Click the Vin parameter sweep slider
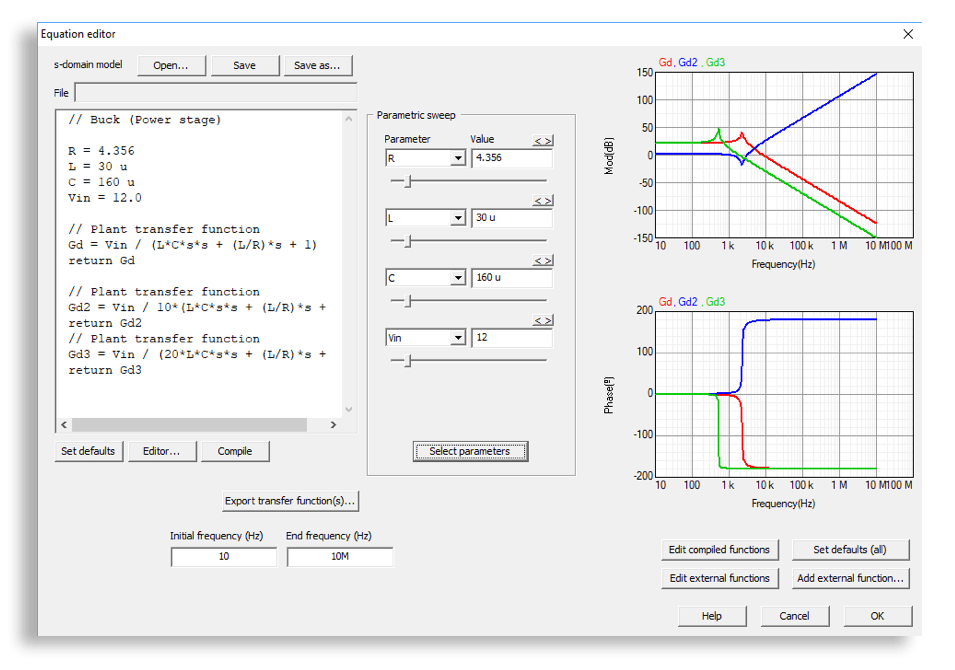This screenshot has height=670, width=955. click(x=407, y=361)
